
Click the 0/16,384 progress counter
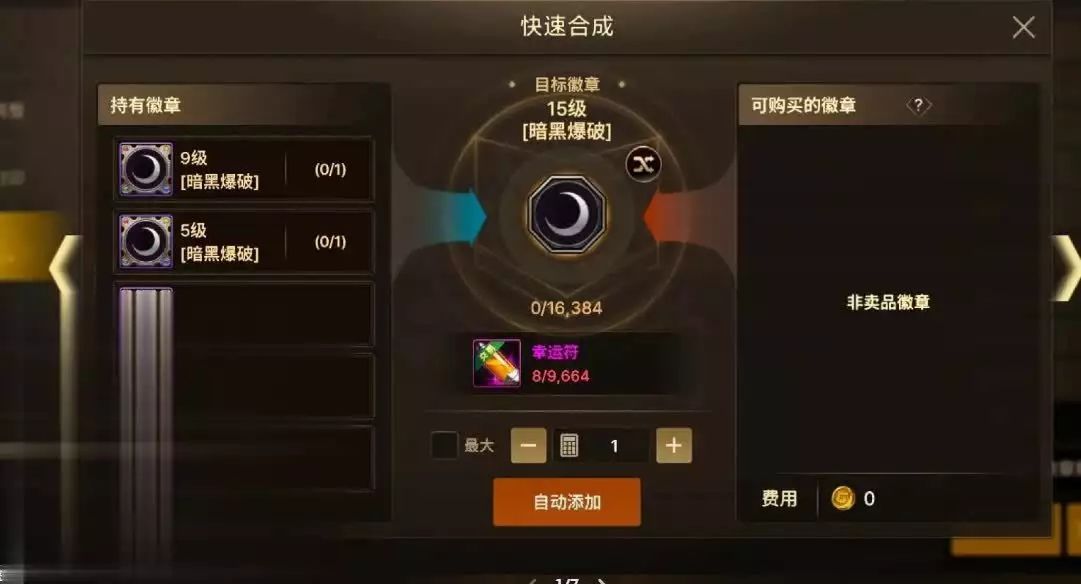tap(567, 308)
